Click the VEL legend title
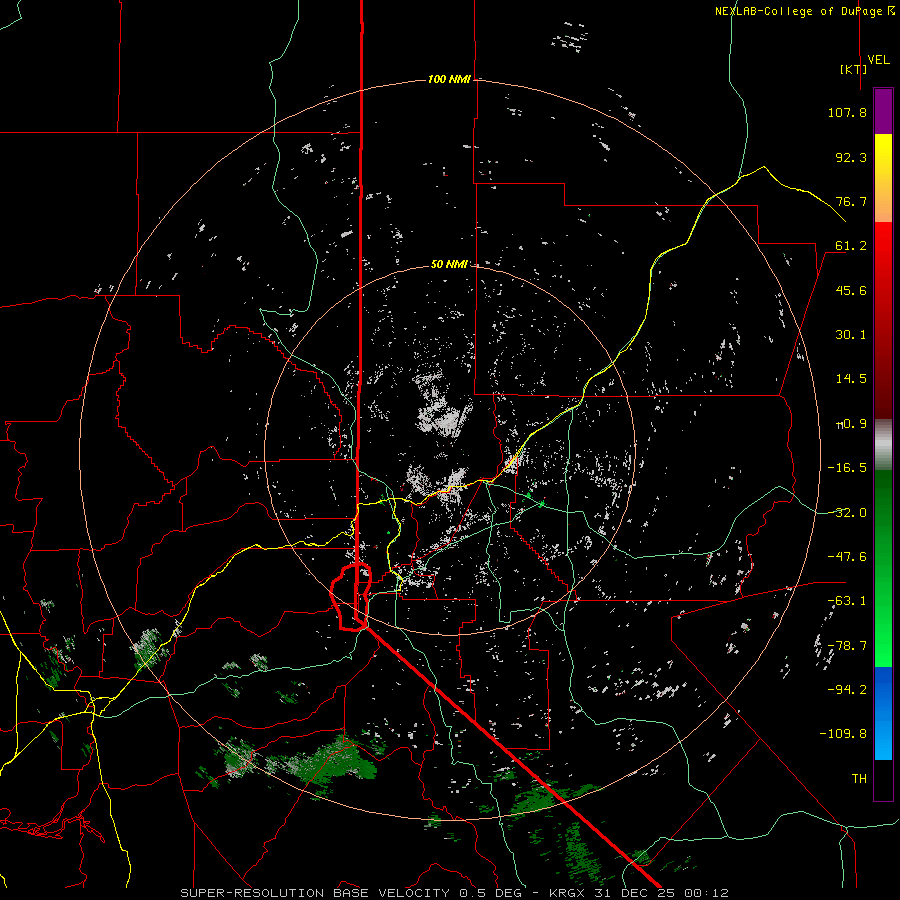 878,60
